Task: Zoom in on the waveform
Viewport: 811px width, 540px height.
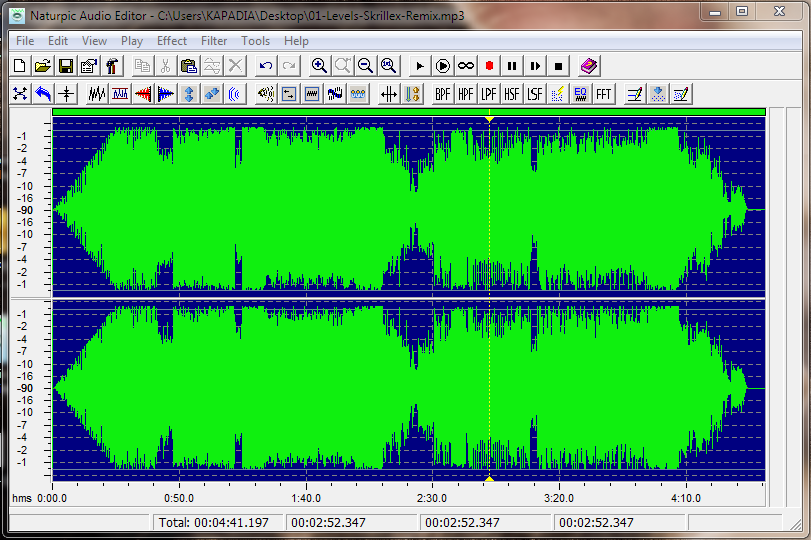Action: pyautogui.click(x=319, y=66)
